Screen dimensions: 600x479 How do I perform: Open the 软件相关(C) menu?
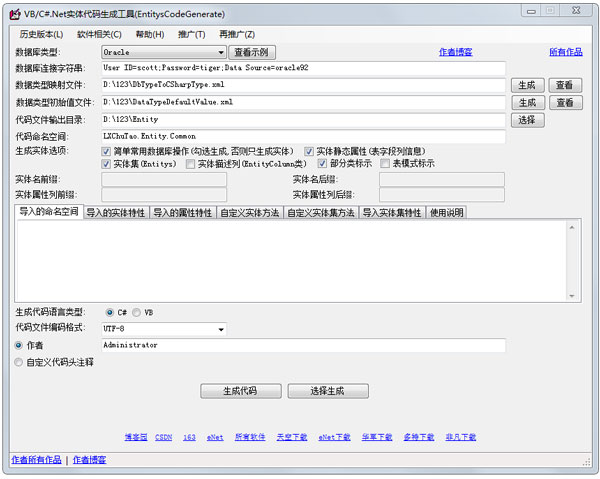tap(99, 34)
